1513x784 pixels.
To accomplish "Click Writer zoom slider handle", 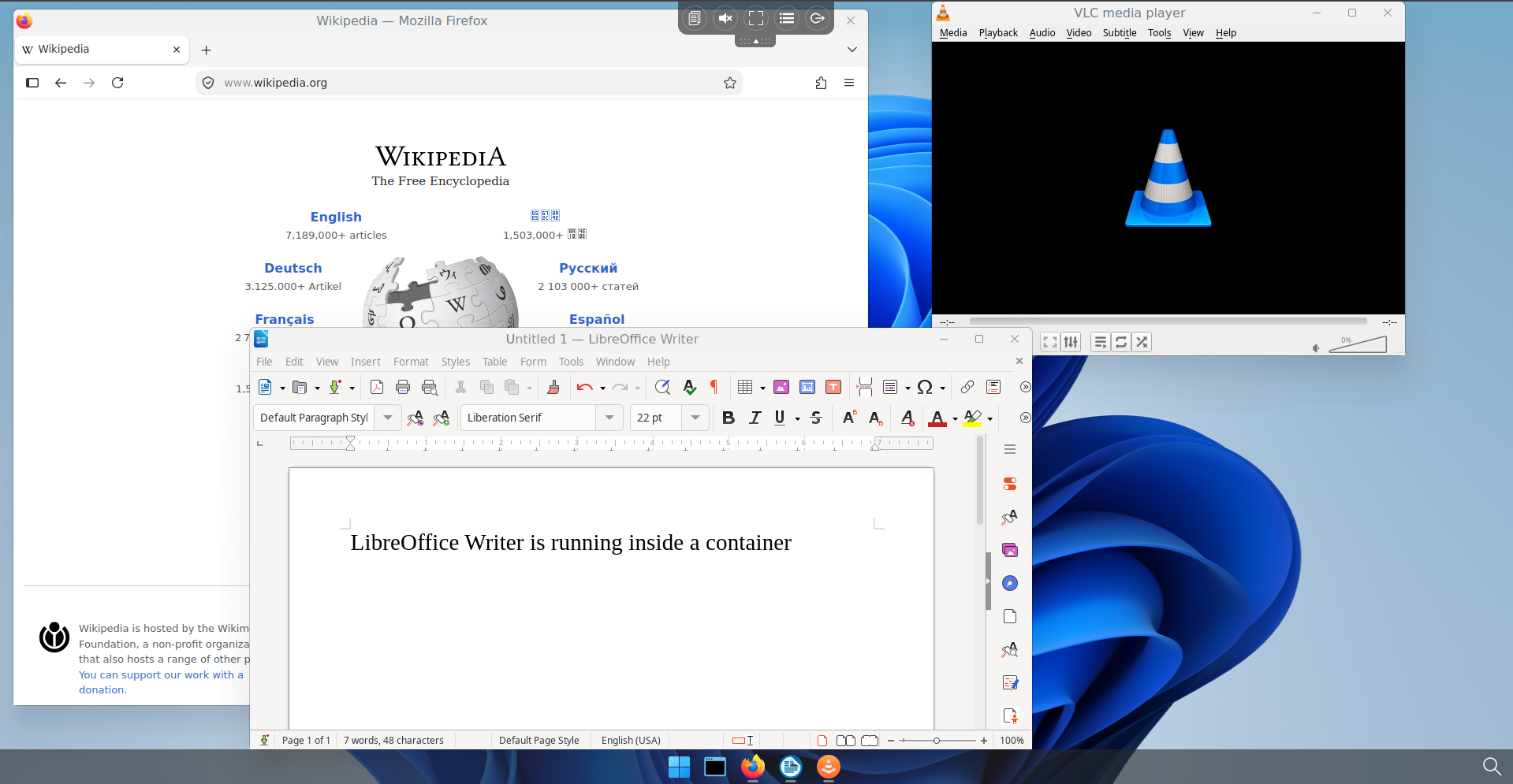I will point(937,741).
